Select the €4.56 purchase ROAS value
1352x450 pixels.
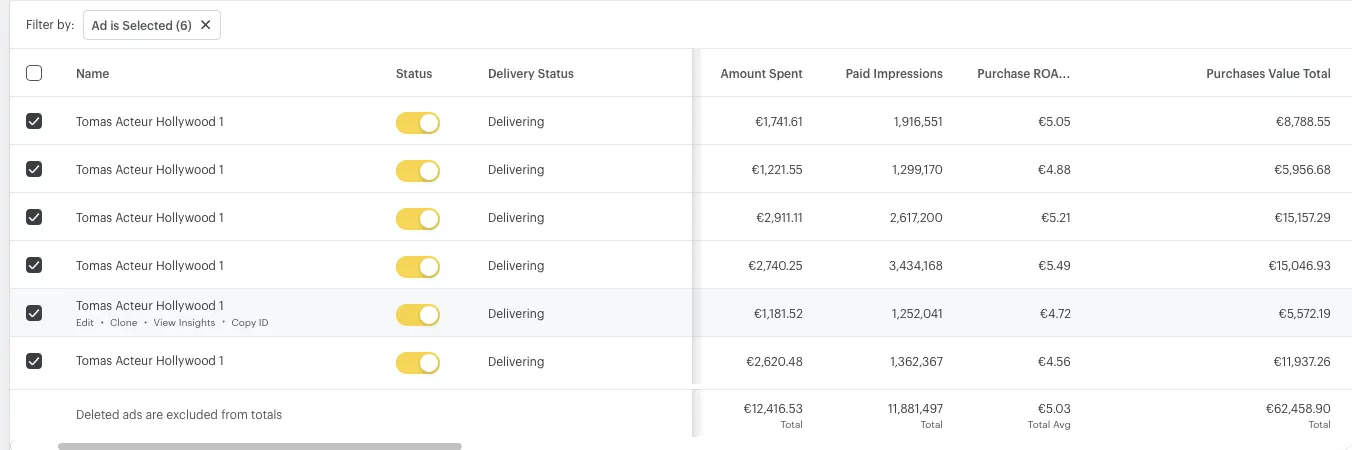1055,362
